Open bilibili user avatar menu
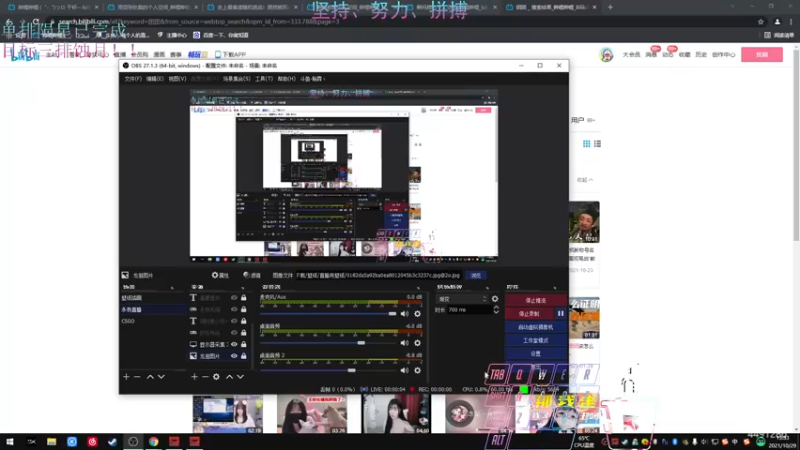Image resolution: width=800 pixels, height=450 pixels. pyautogui.click(x=606, y=54)
